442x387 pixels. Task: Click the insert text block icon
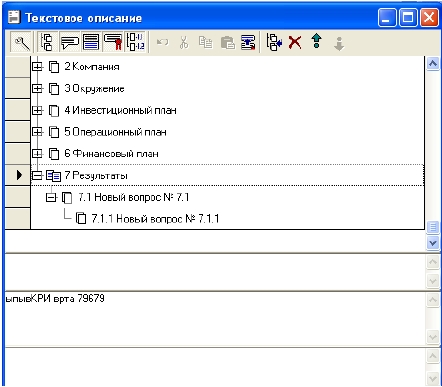click(248, 43)
